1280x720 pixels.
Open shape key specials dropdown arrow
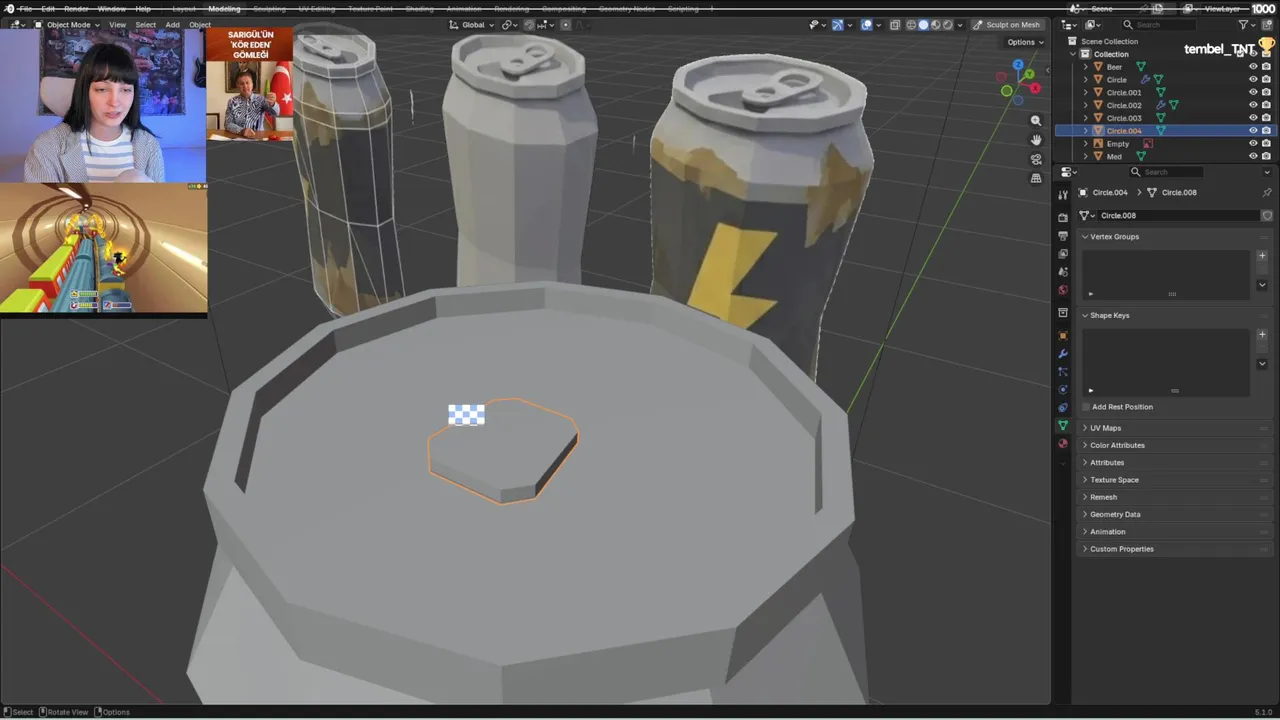coord(1262,364)
